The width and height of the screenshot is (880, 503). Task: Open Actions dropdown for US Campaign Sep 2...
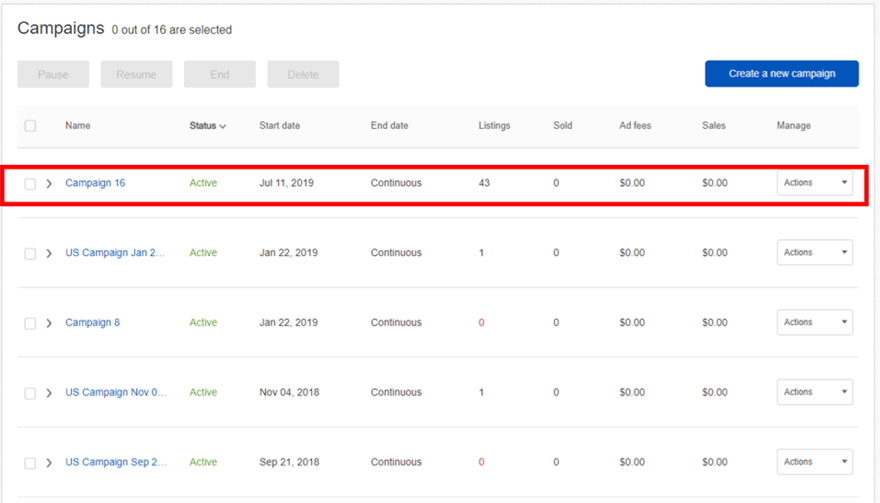(815, 461)
